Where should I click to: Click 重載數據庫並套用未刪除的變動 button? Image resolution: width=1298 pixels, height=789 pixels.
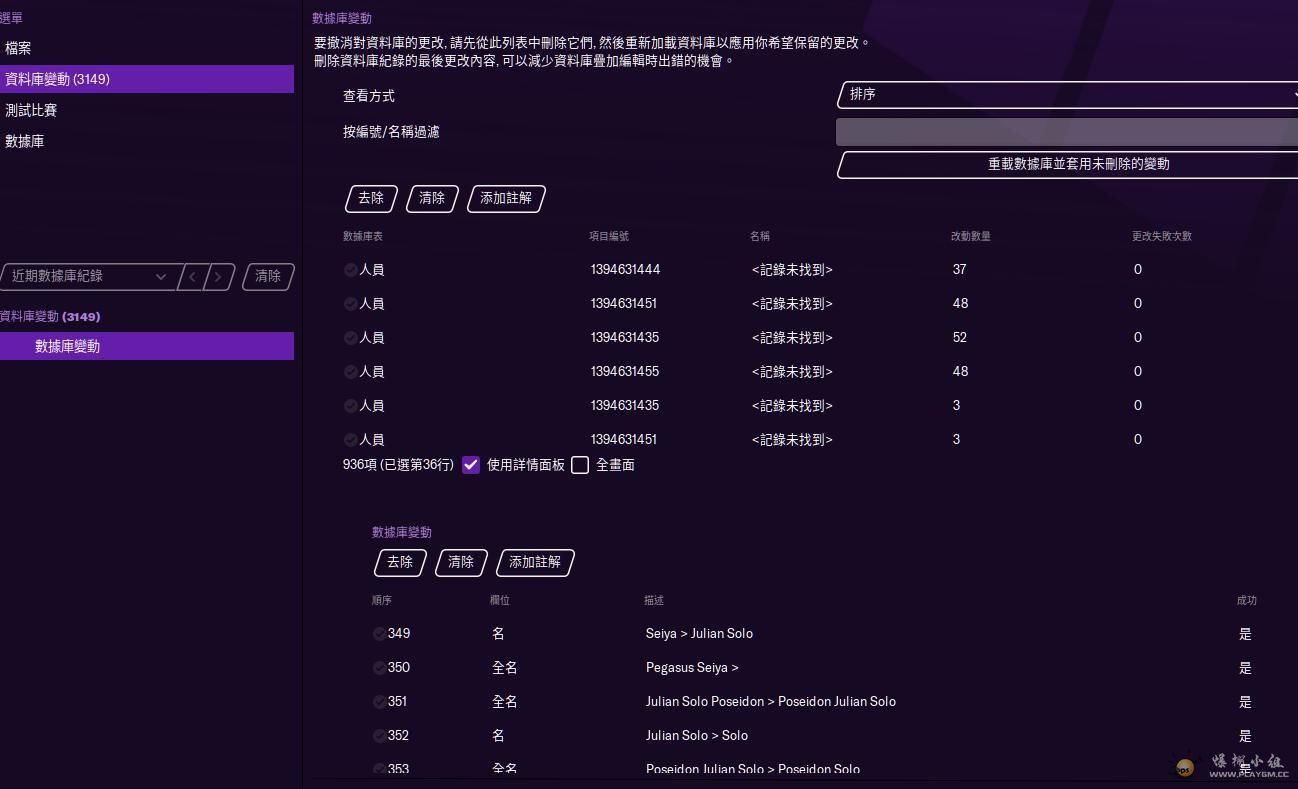(1066, 165)
